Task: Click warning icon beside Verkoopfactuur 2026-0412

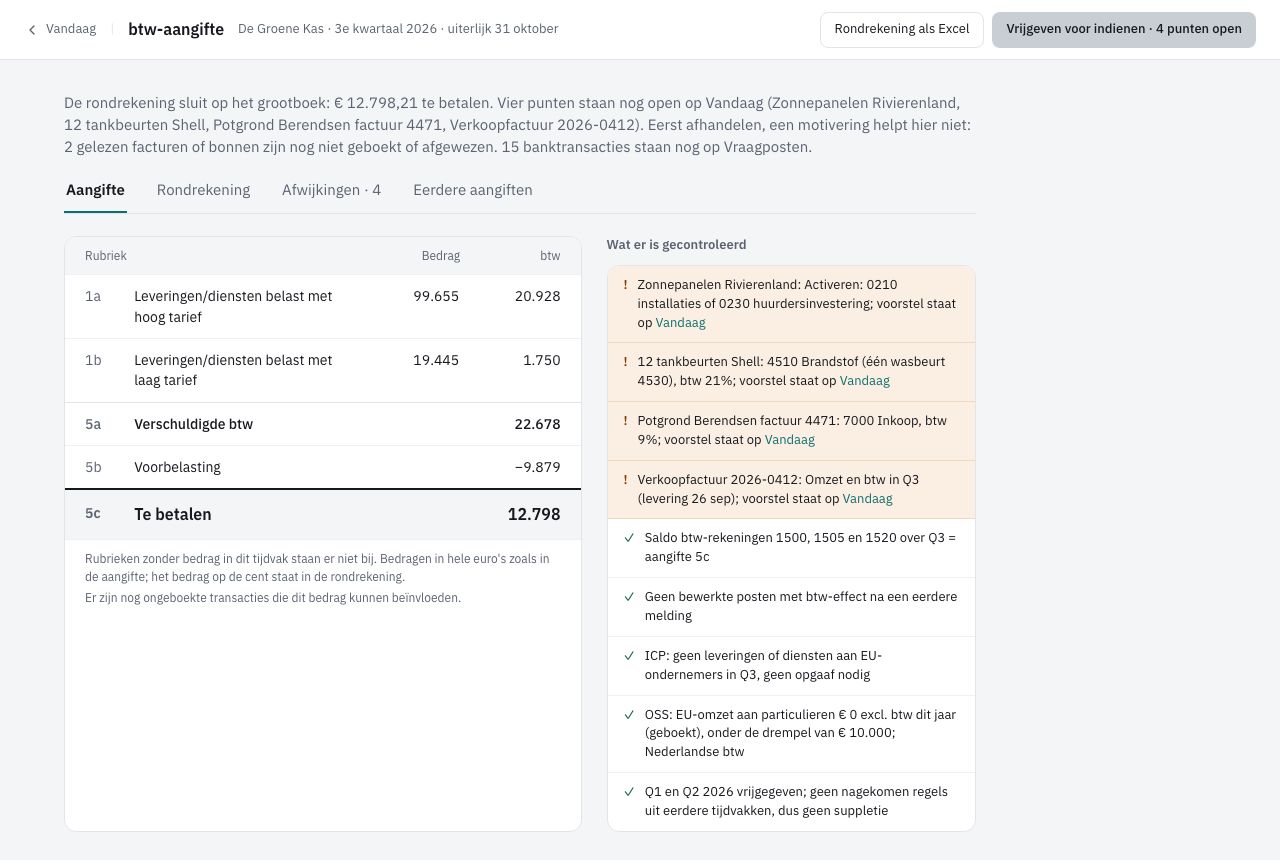Action: point(626,480)
